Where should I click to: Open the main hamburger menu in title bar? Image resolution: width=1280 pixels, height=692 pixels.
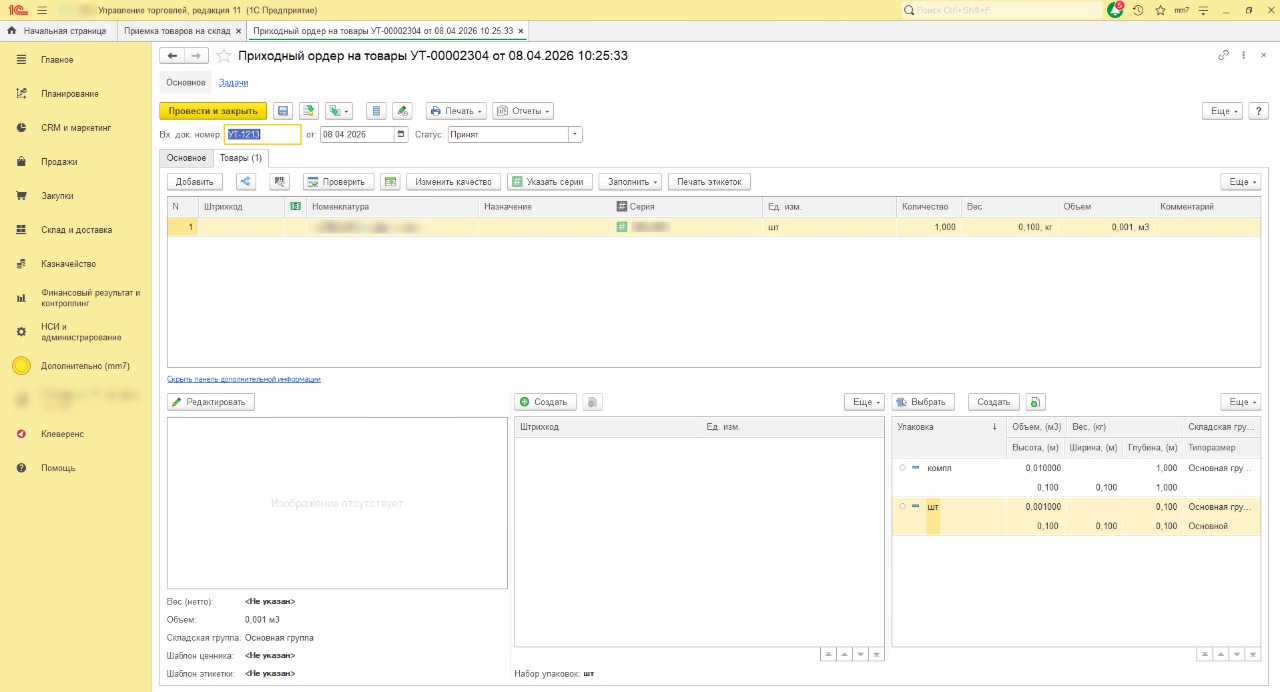tap(41, 10)
